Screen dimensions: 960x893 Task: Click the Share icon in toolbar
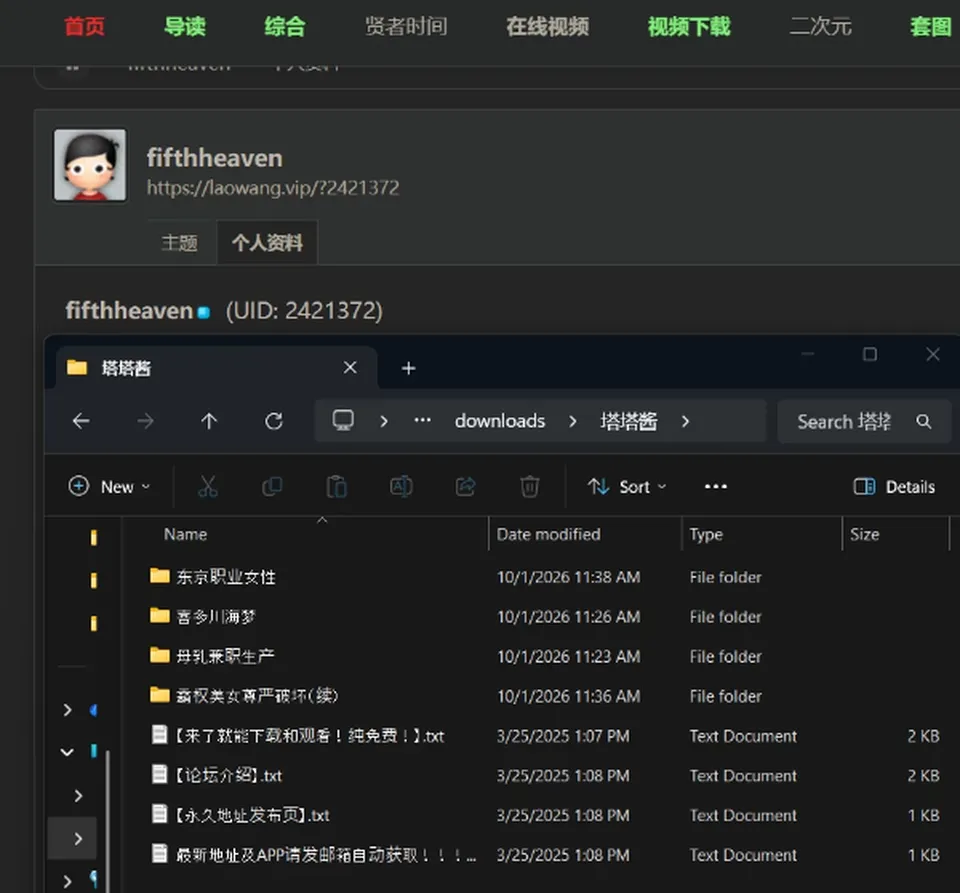pos(465,487)
